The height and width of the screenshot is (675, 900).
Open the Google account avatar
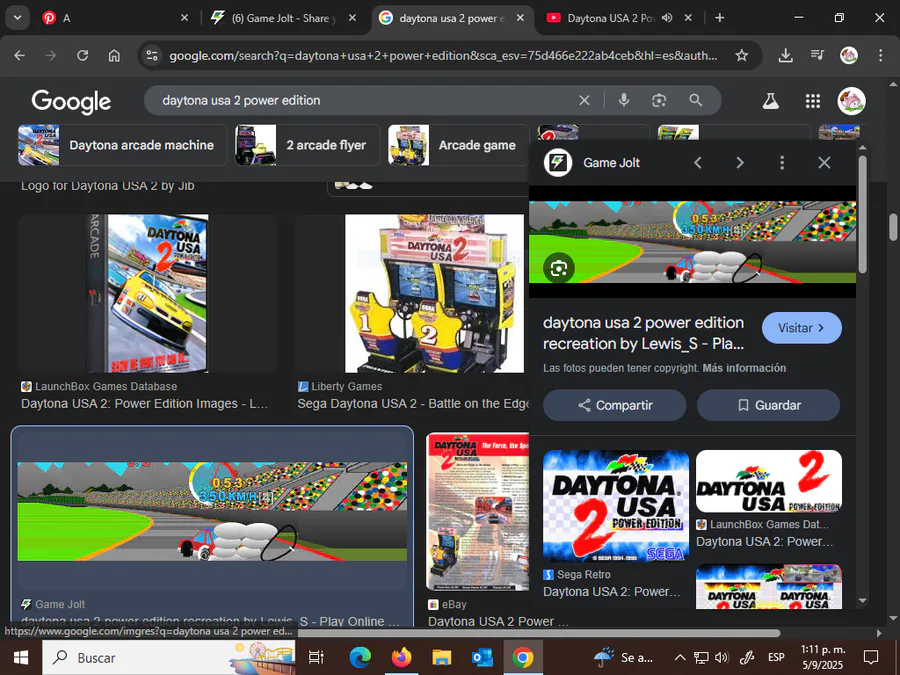point(851,101)
